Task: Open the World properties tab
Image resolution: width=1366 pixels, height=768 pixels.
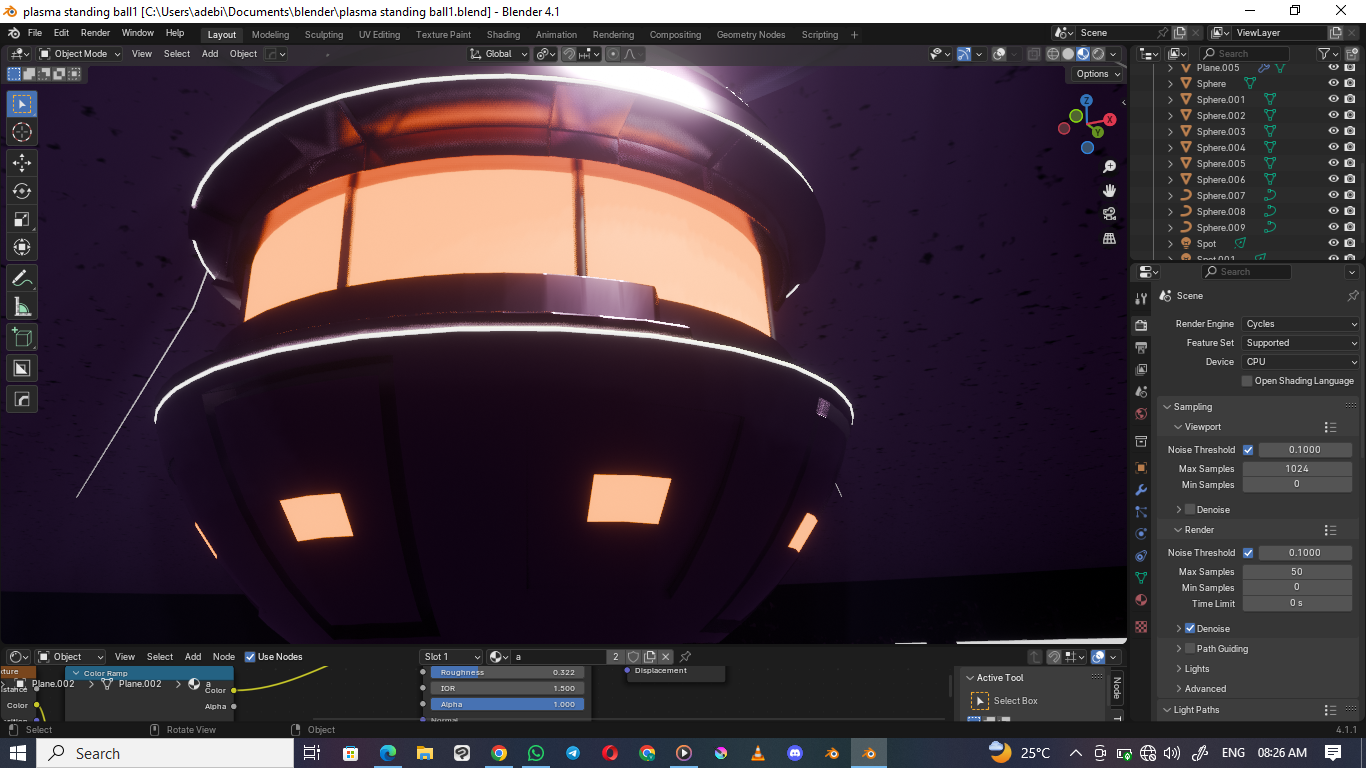Action: 1141,414
